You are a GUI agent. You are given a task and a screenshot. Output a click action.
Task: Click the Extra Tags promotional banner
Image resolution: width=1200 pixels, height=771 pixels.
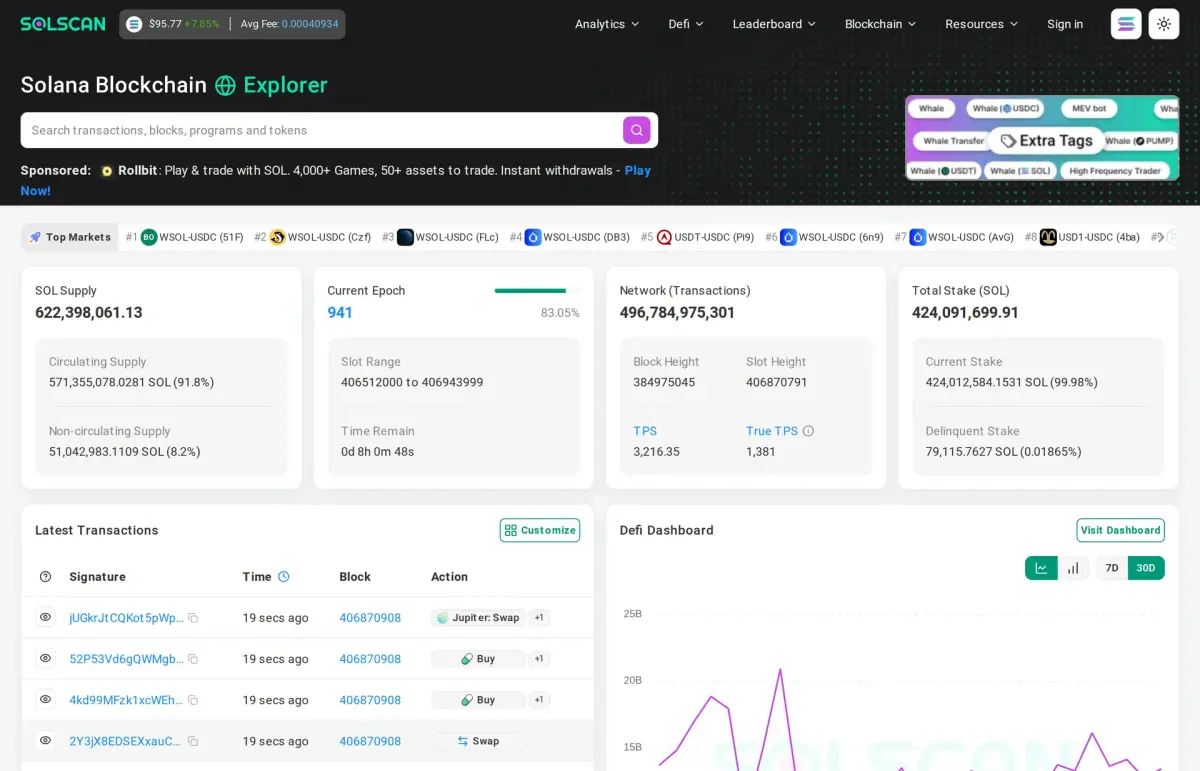1042,138
